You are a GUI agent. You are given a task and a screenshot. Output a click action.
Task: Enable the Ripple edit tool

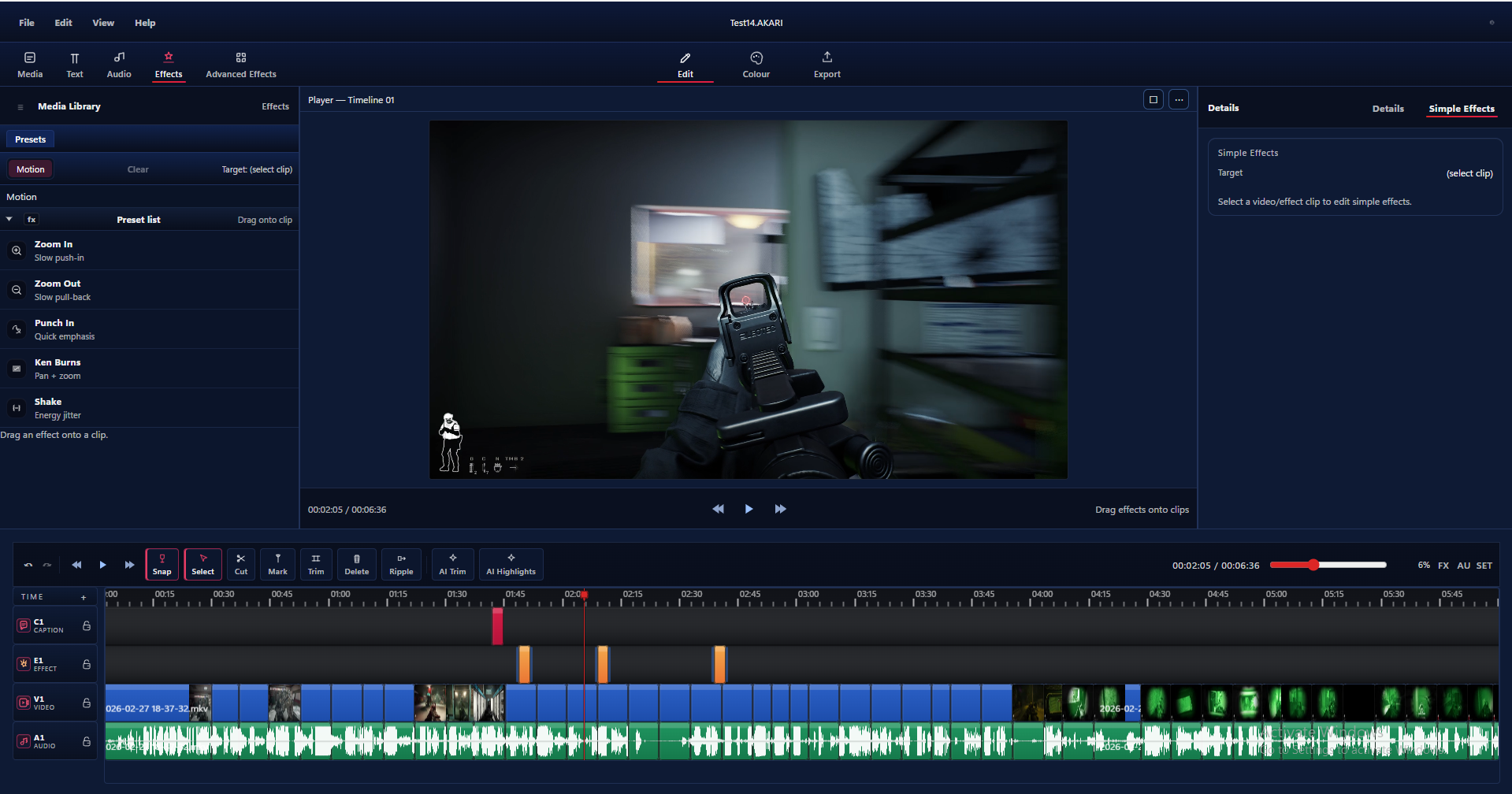(401, 564)
